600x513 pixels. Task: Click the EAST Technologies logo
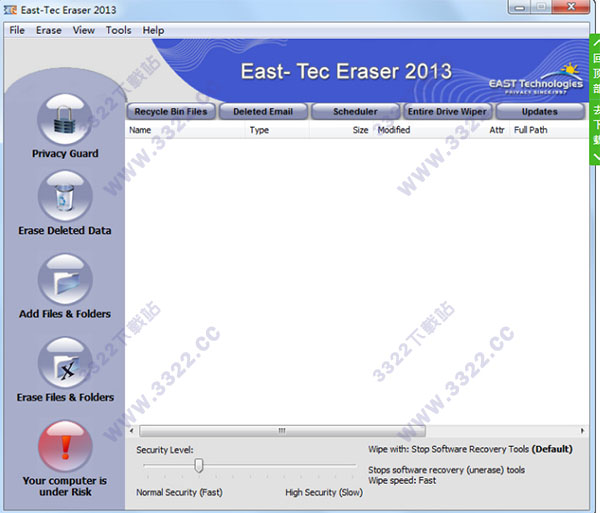(x=536, y=80)
